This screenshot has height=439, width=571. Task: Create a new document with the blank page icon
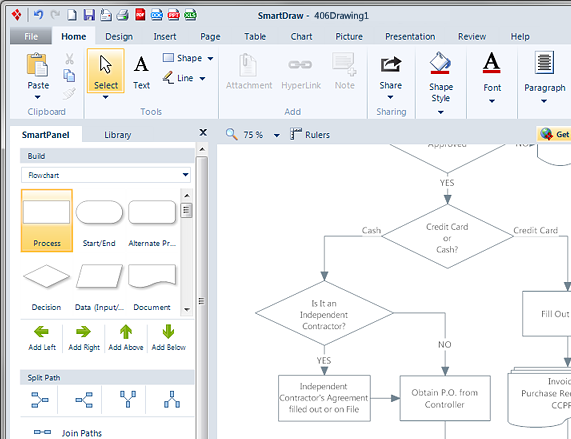coord(72,15)
